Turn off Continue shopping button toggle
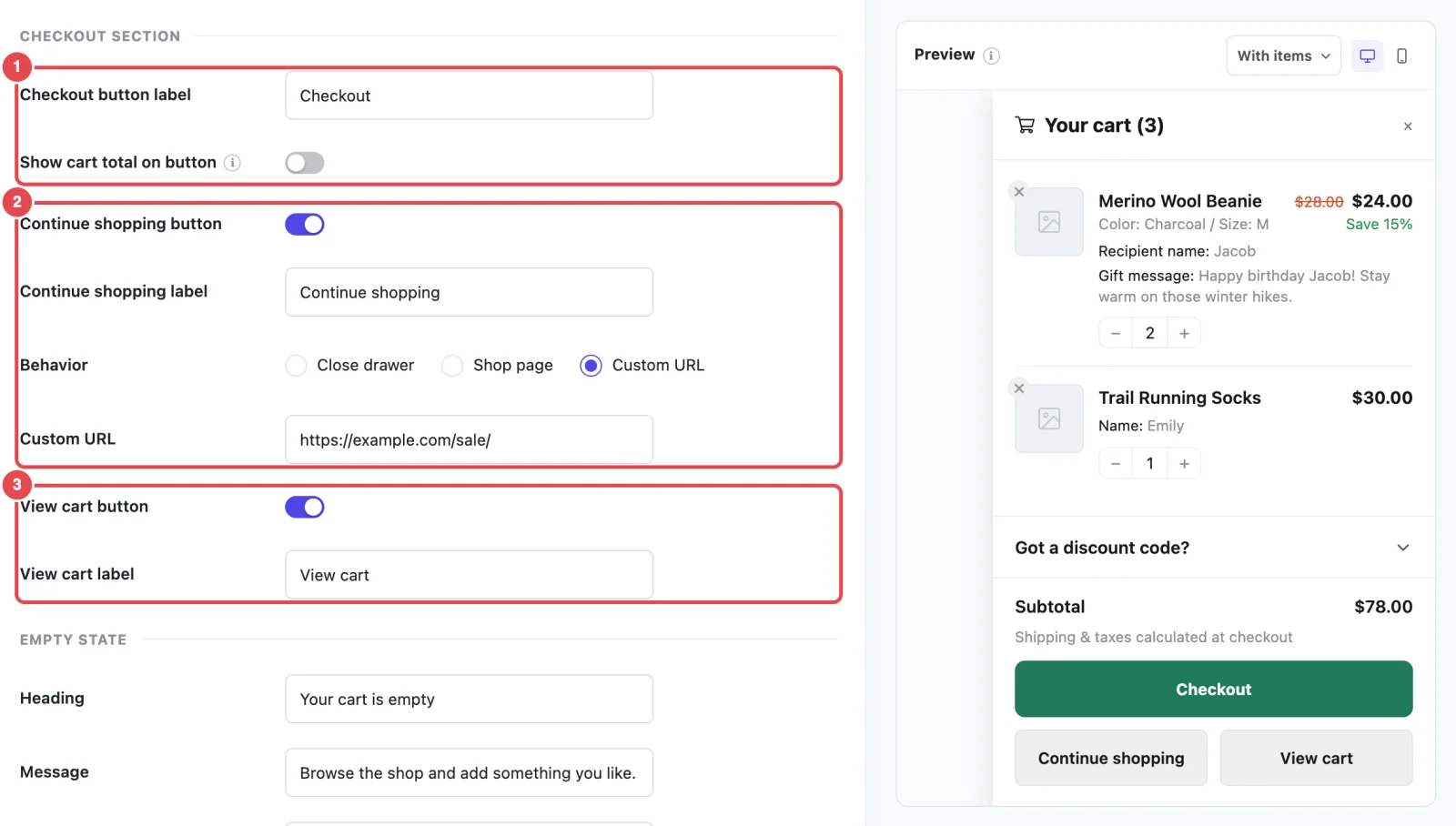The height and width of the screenshot is (826, 1456). click(305, 225)
